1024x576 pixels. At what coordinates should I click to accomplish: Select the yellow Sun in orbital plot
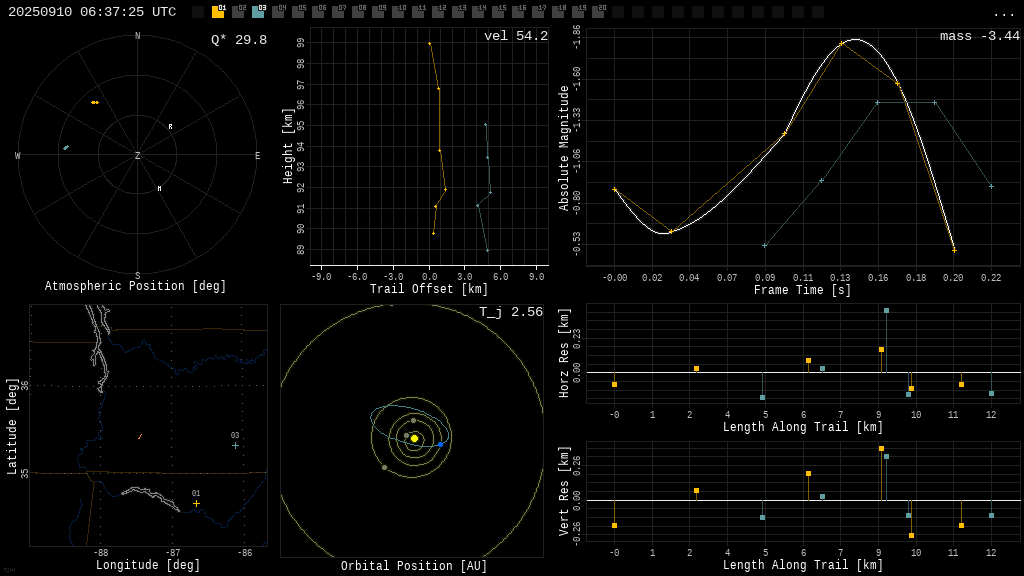point(414,438)
